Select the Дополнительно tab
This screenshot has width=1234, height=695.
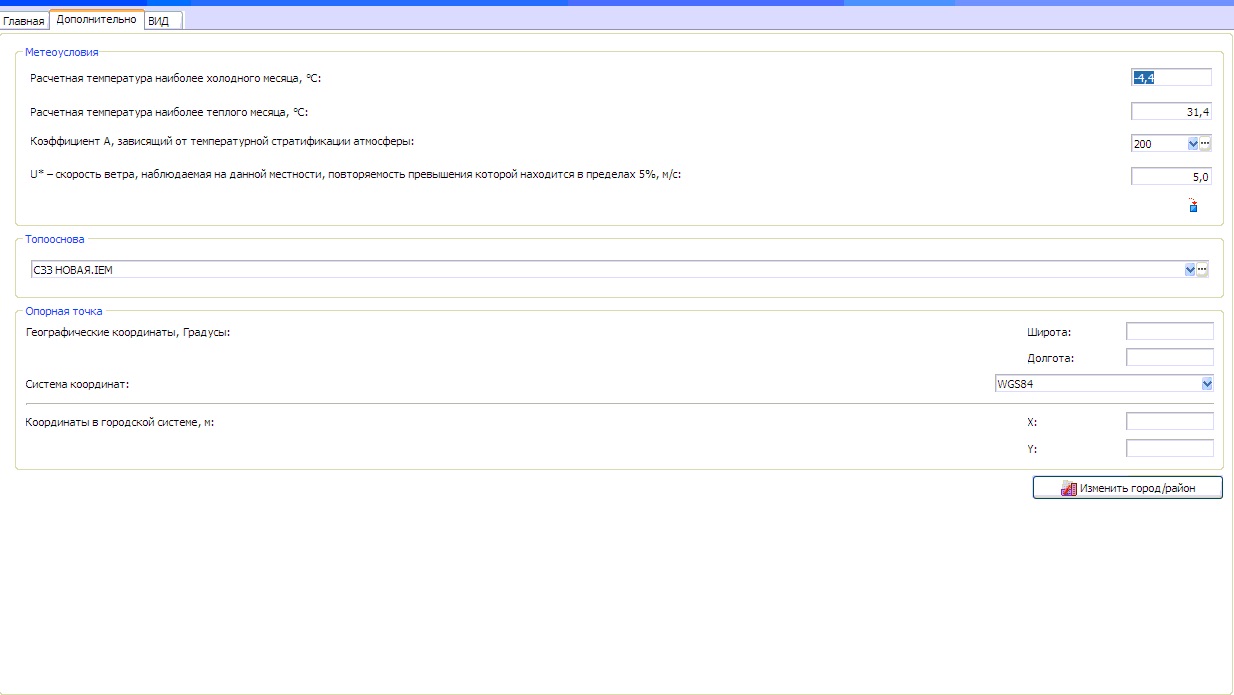point(96,19)
